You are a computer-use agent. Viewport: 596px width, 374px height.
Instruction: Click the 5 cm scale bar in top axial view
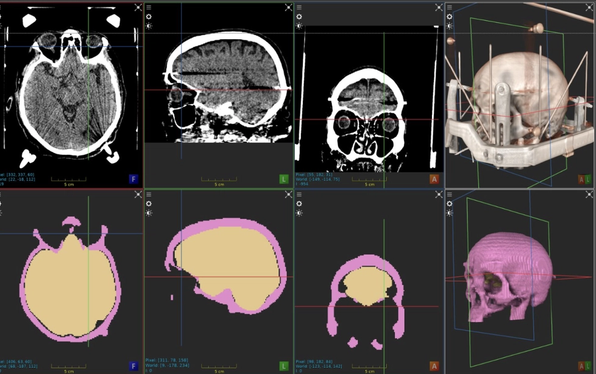[x=69, y=181]
